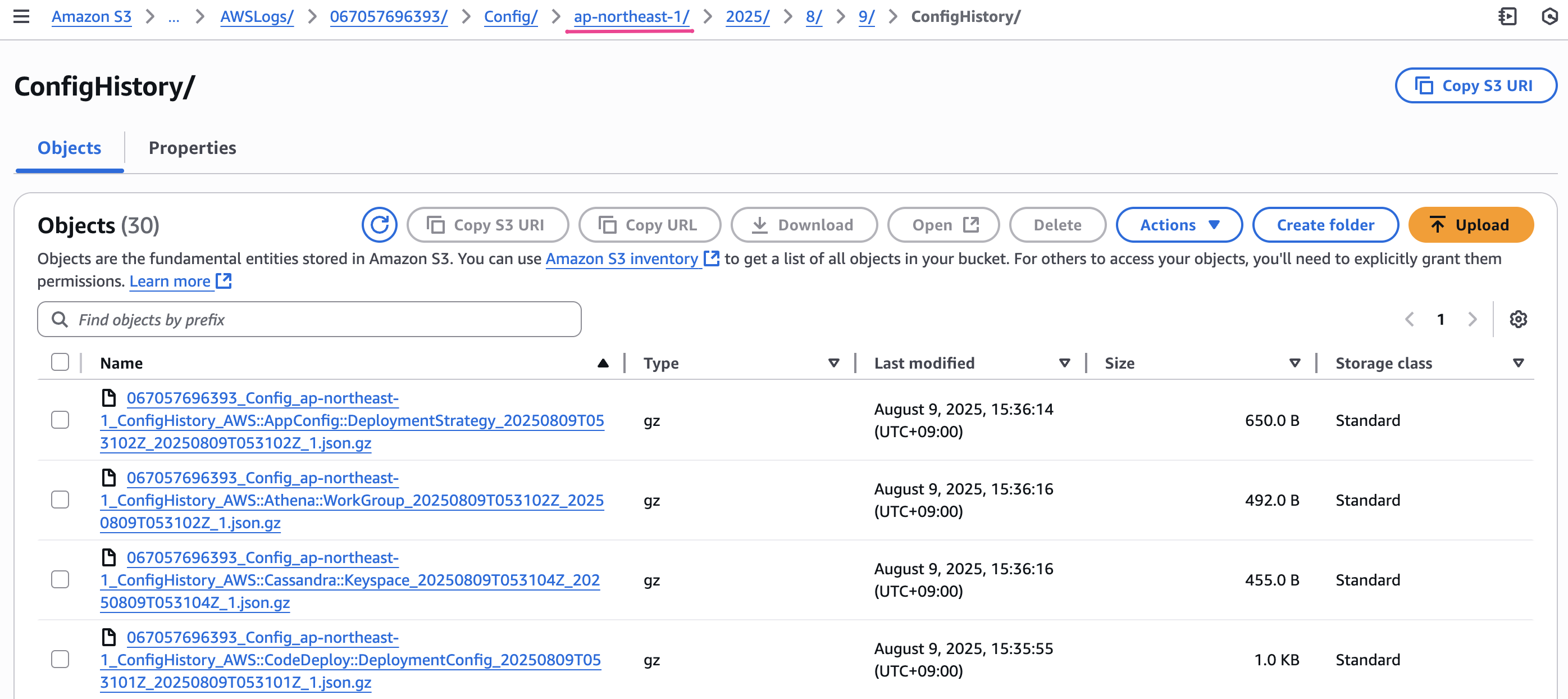The width and height of the screenshot is (1568, 699).
Task: Click the hexagon icon at top right
Action: [1549, 16]
